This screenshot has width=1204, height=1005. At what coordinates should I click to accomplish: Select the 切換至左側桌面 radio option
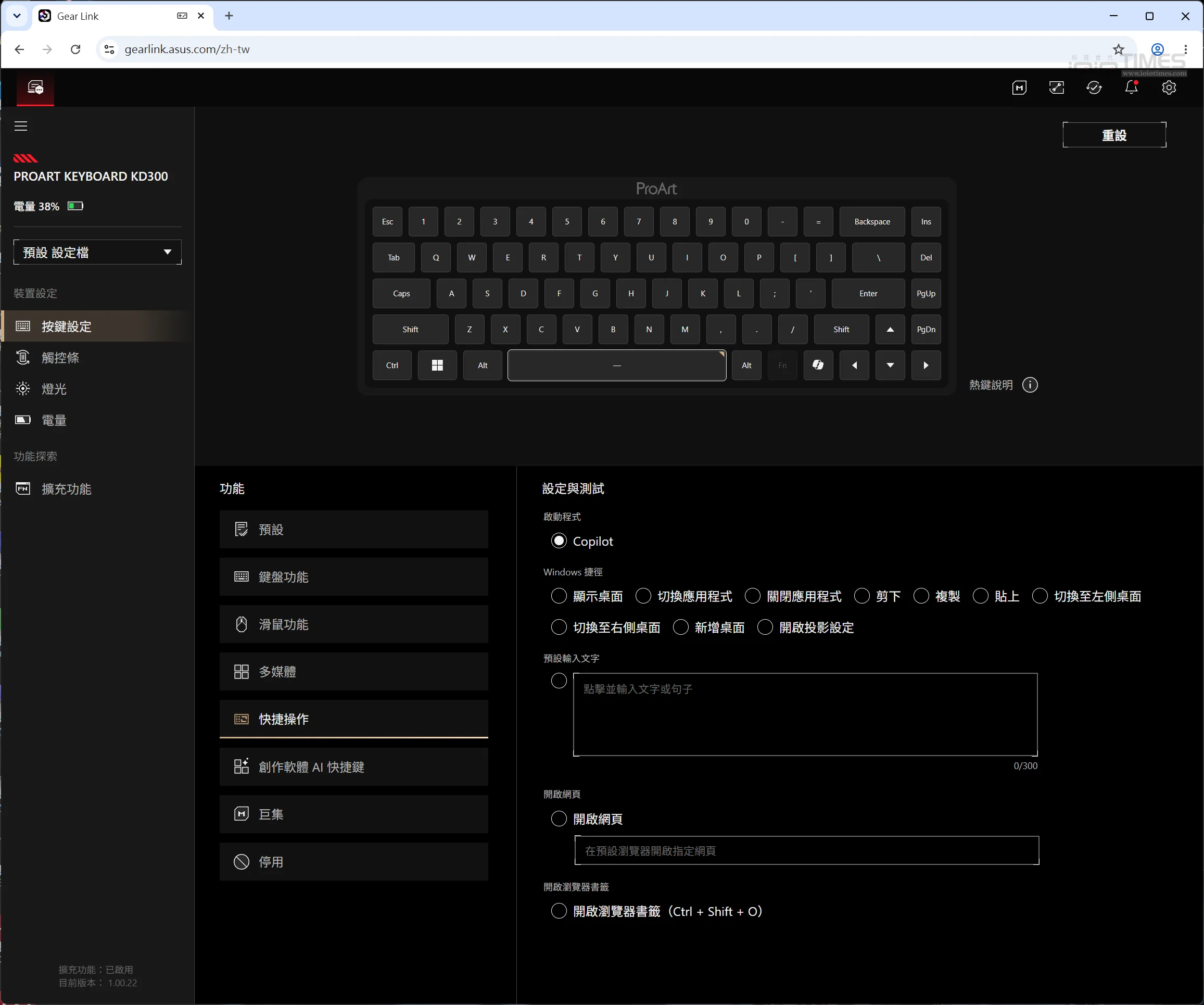tap(1040, 596)
